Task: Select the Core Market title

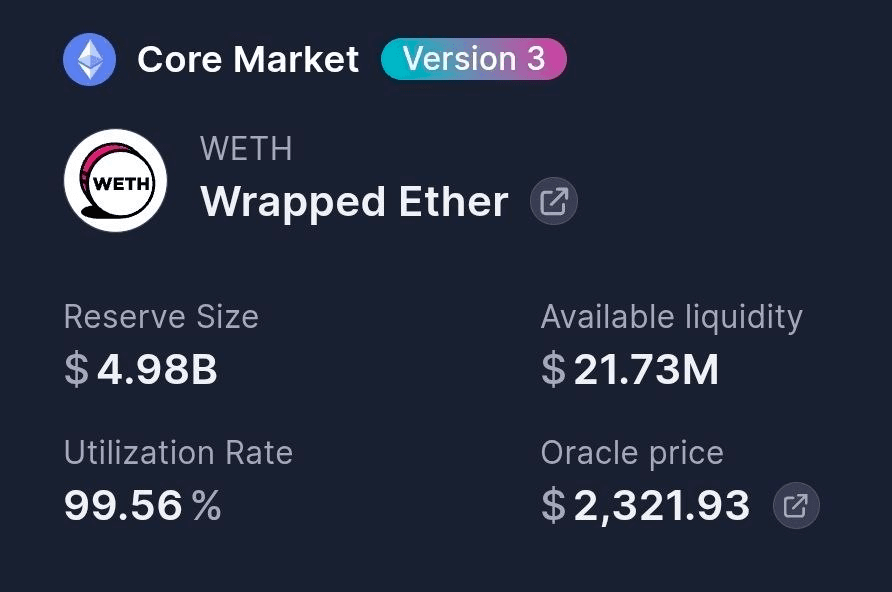Action: click(x=248, y=60)
